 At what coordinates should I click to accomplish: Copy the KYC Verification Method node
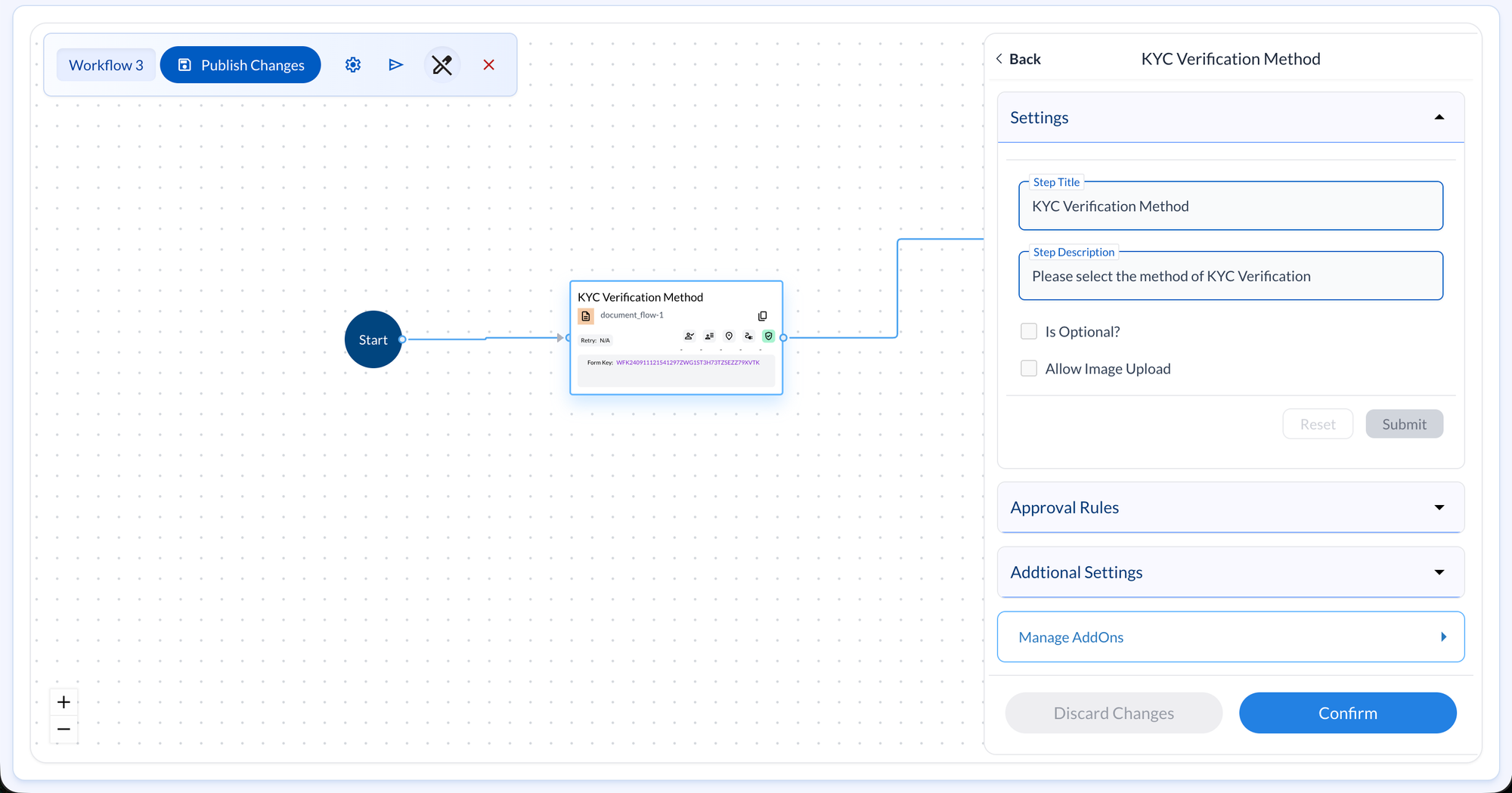[x=762, y=316]
